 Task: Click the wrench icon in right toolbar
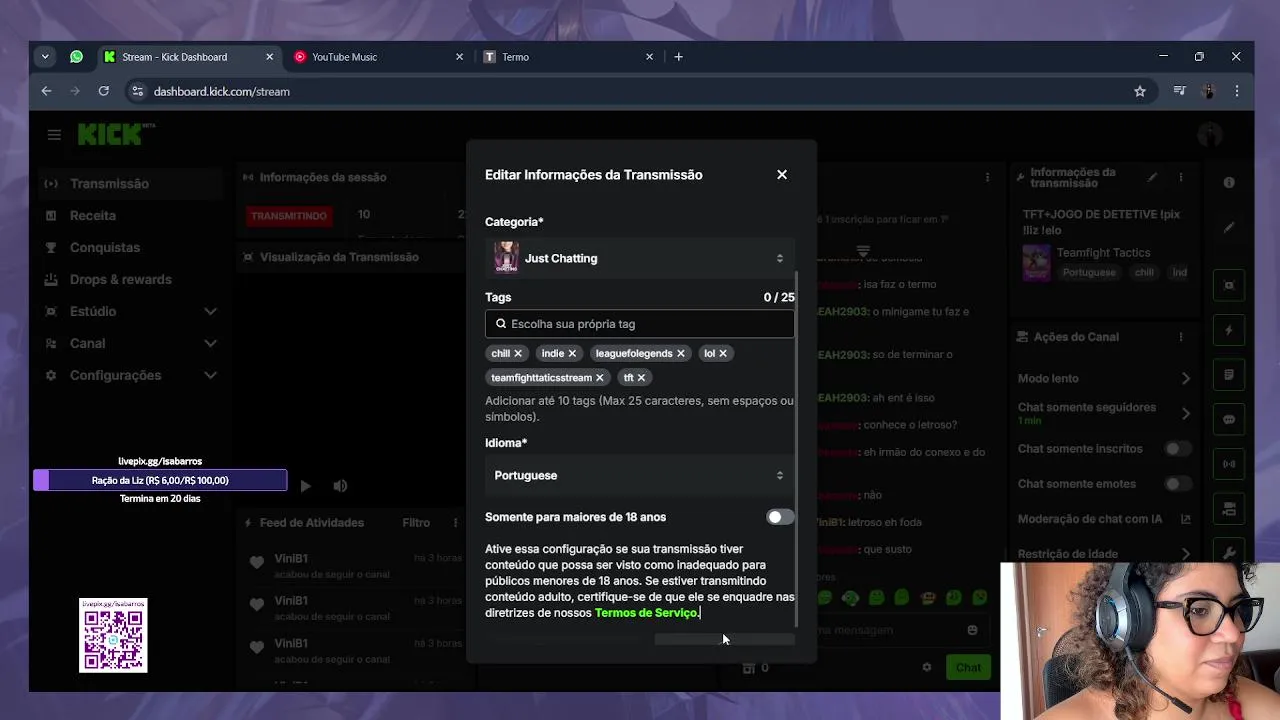1229,553
